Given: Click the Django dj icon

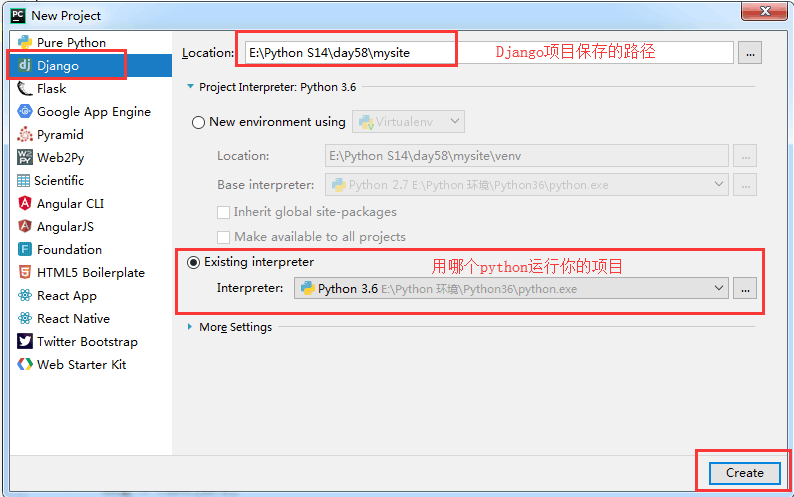Looking at the screenshot, I should tap(25, 65).
